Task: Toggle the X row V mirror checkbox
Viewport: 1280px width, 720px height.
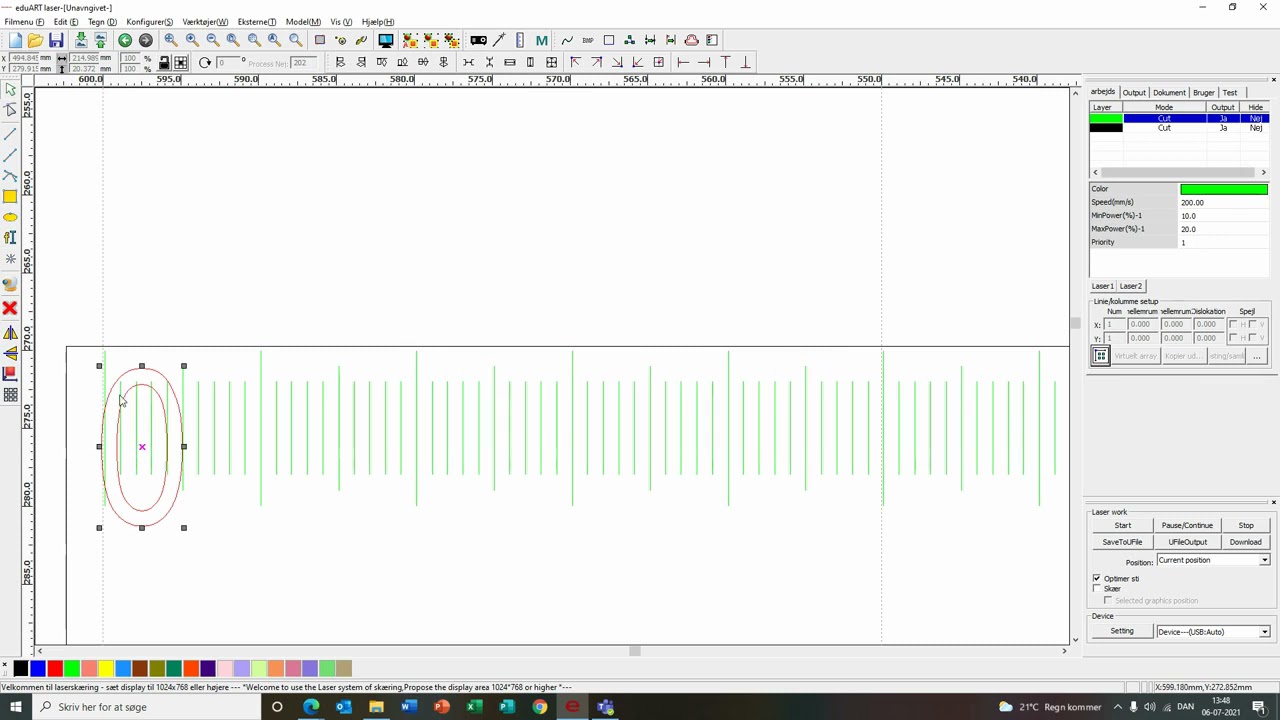Action: [1253, 325]
